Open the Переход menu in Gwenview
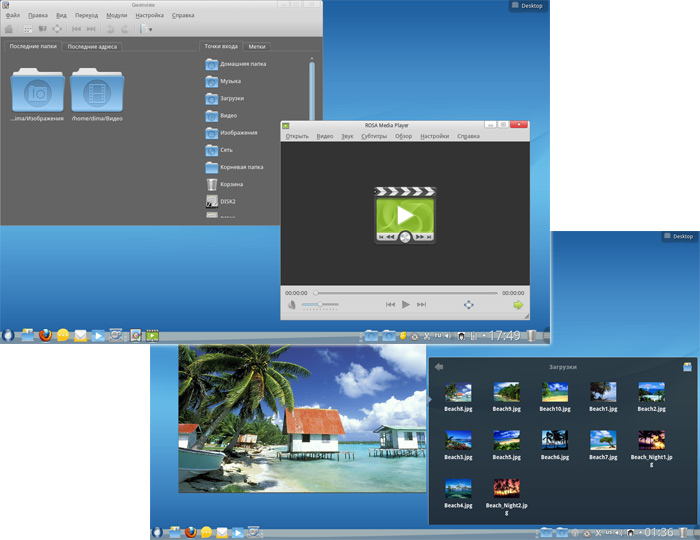This screenshot has height=540, width=700. pyautogui.click(x=86, y=15)
